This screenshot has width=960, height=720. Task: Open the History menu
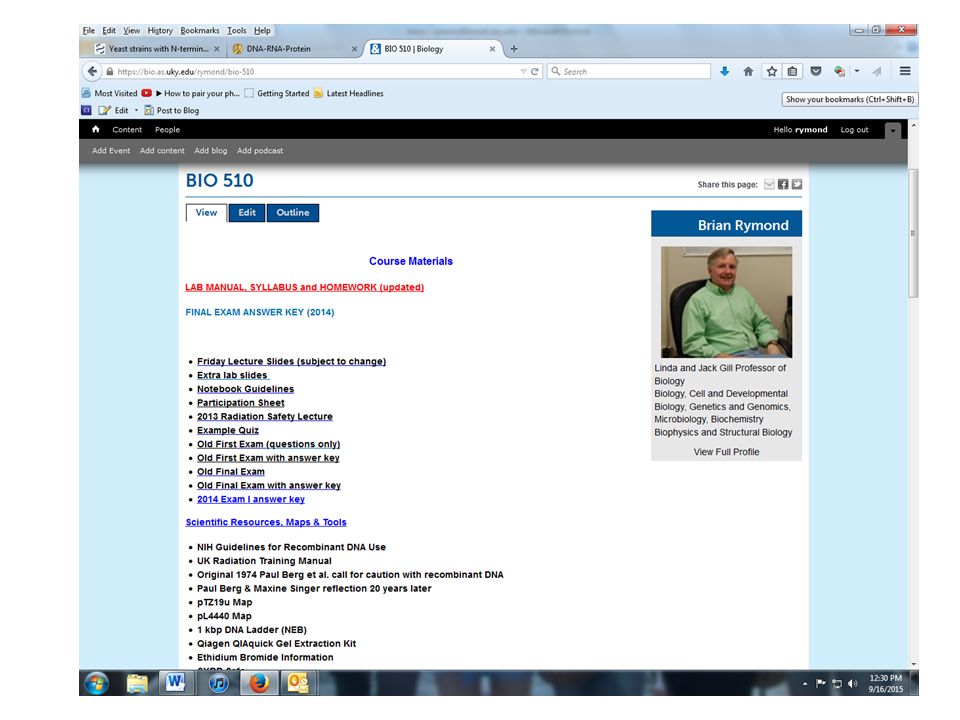click(160, 31)
